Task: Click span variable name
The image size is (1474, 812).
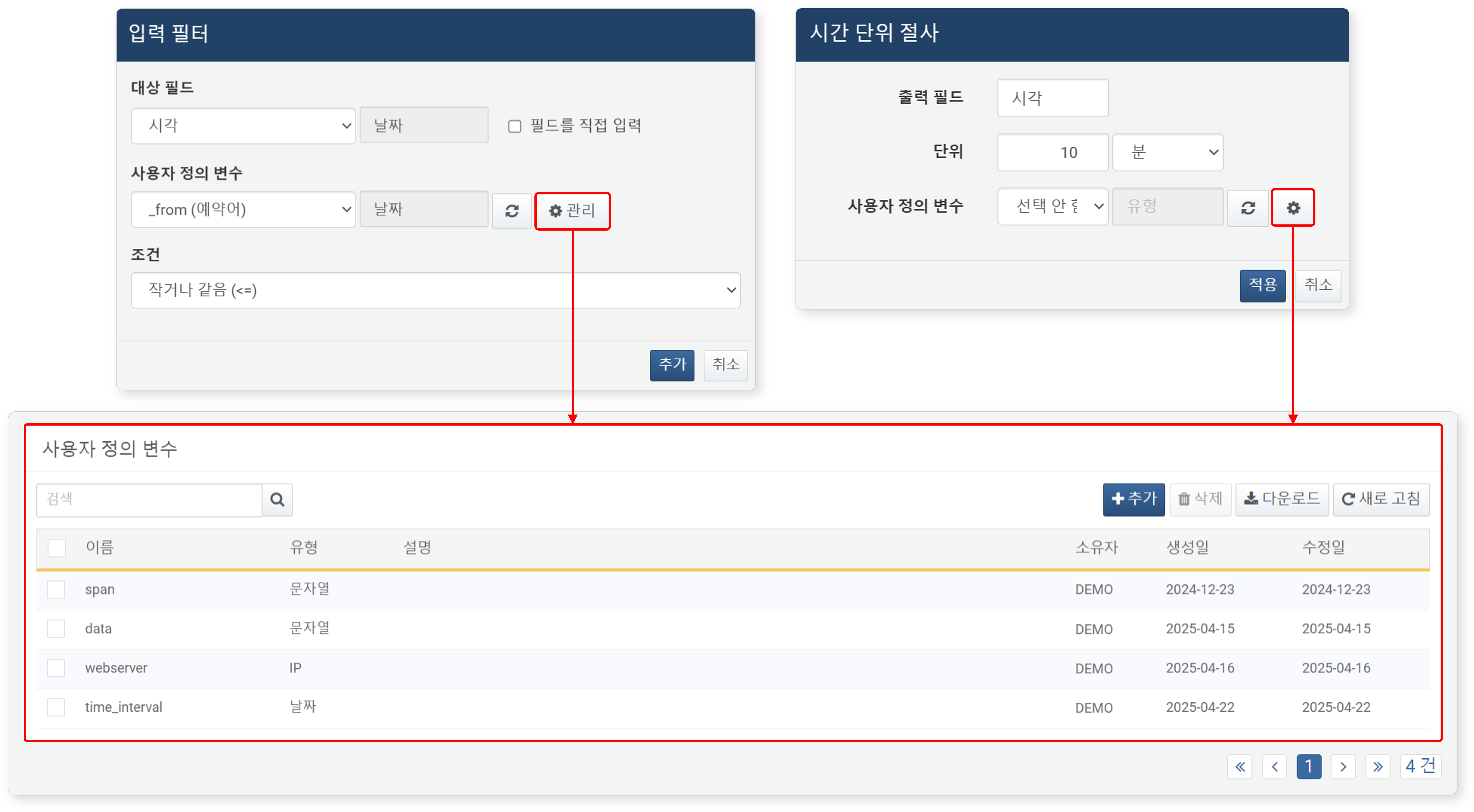Action: [100, 590]
